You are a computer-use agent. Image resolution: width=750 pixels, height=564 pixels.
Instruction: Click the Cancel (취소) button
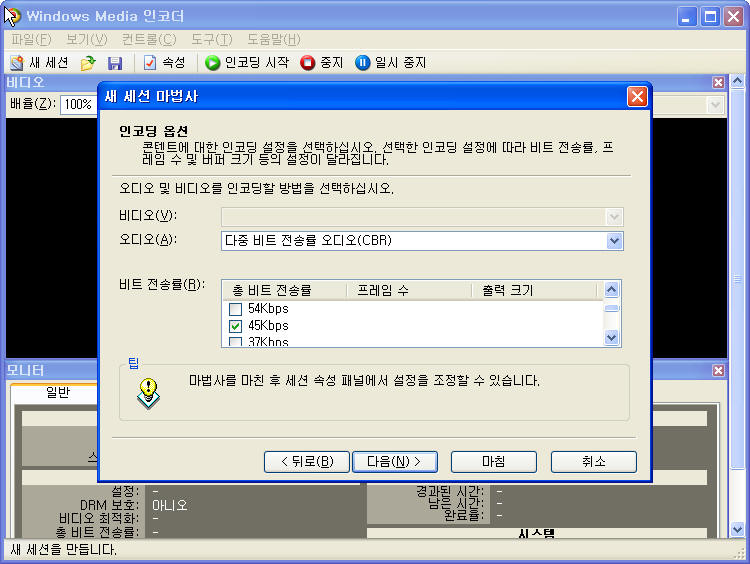tap(594, 462)
